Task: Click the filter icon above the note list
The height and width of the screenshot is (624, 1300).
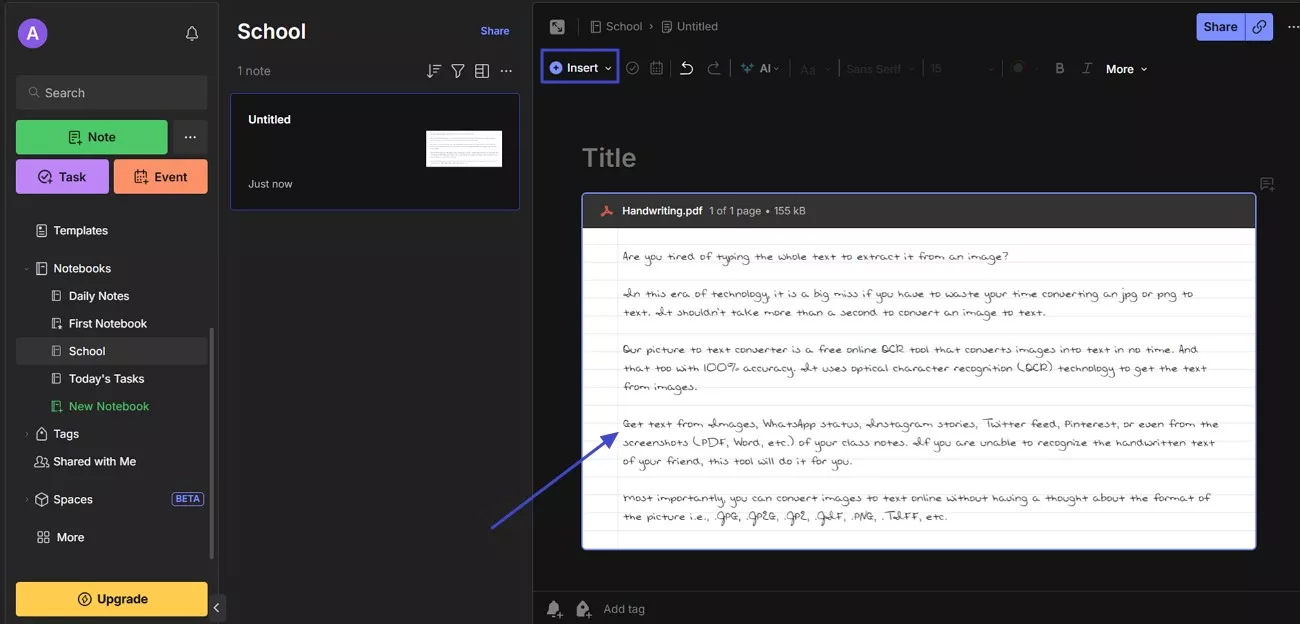Action: point(457,70)
